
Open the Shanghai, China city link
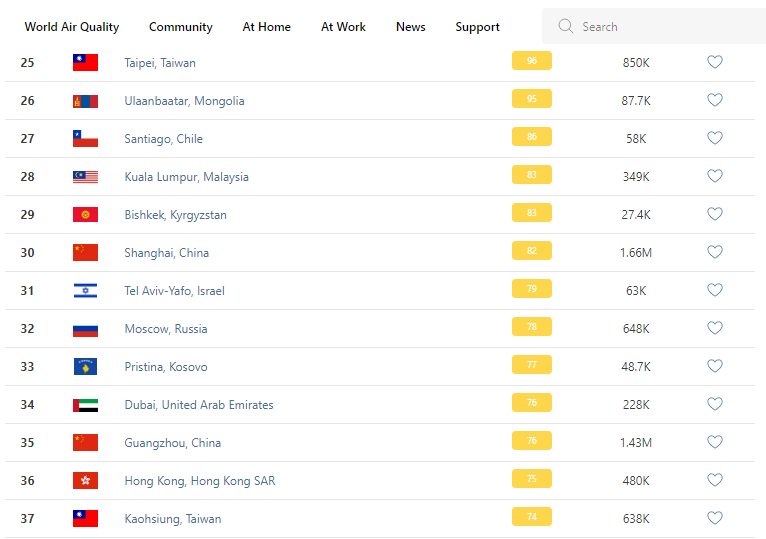click(x=167, y=253)
